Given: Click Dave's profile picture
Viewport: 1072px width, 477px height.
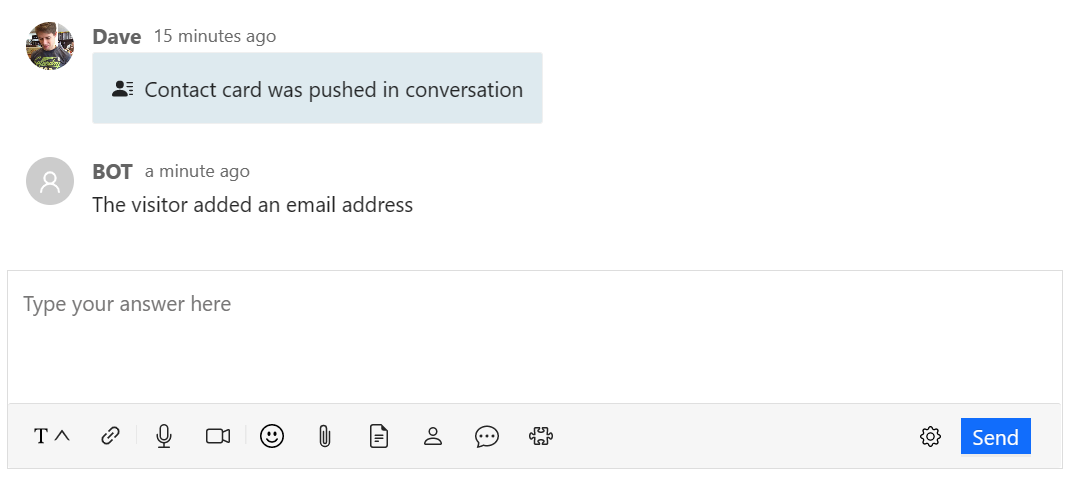Looking at the screenshot, I should pyautogui.click(x=50, y=46).
